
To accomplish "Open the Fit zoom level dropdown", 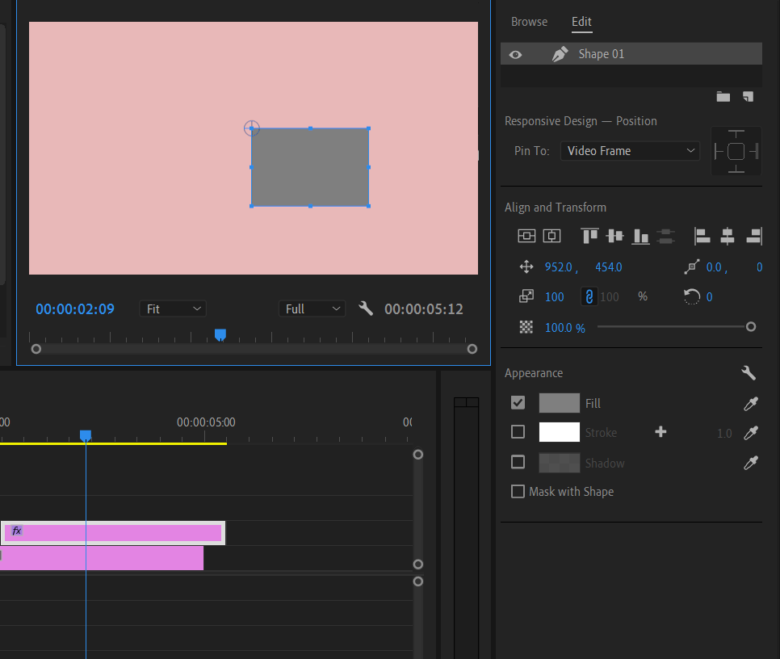I will (173, 309).
